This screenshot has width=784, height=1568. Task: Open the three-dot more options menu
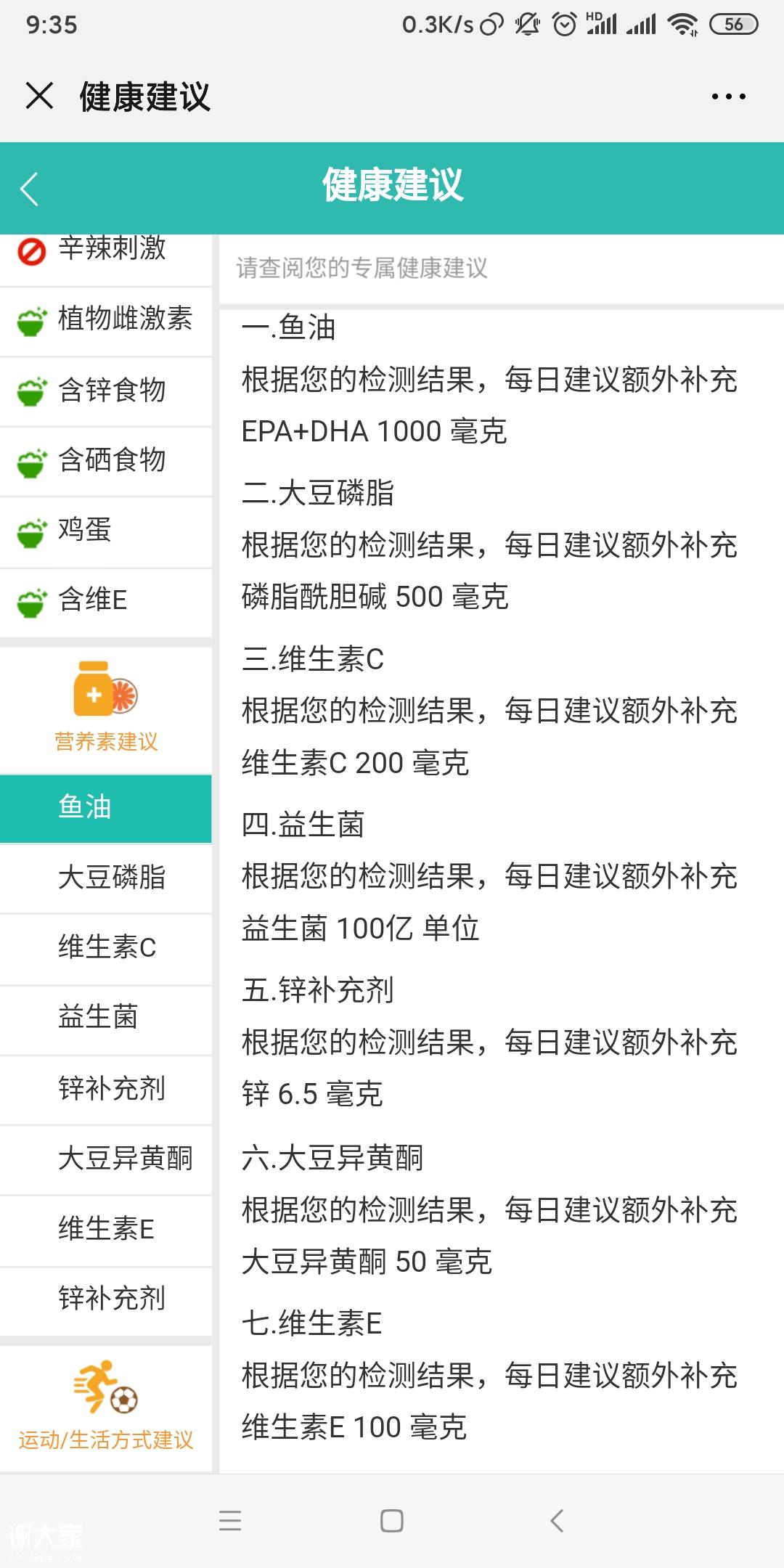click(x=728, y=97)
